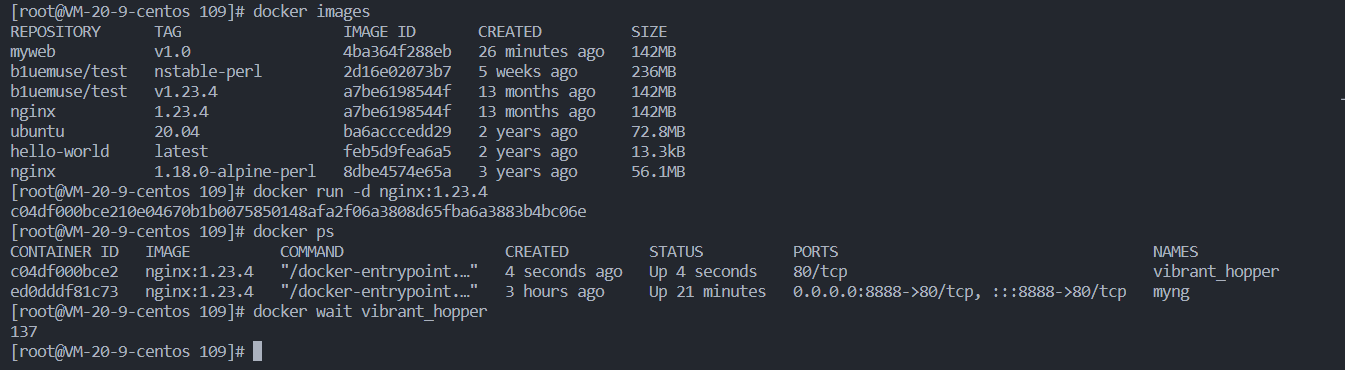Click the myweb repository name
Image resolution: width=1345 pixels, height=370 pixels.
[x=33, y=52]
